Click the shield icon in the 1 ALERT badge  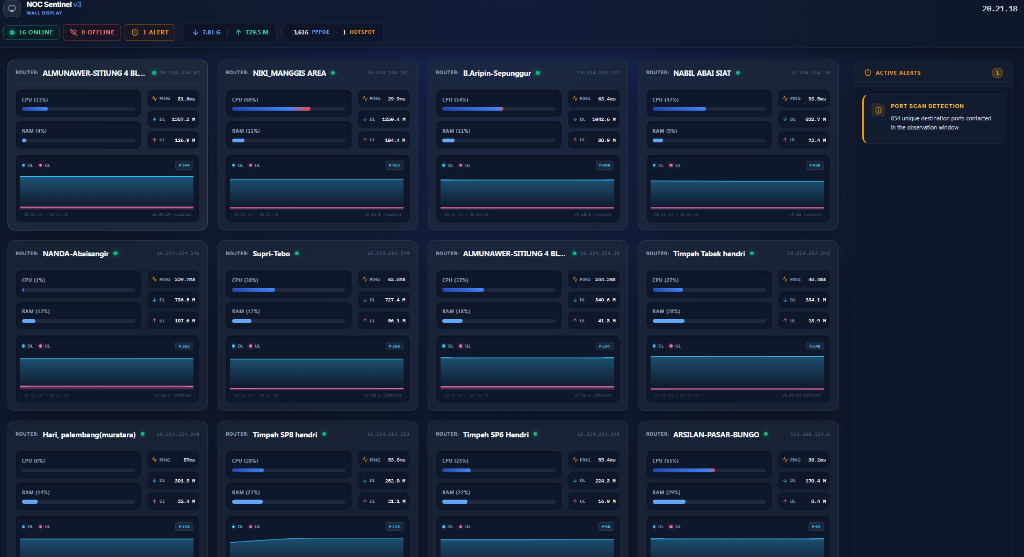[x=135, y=32]
